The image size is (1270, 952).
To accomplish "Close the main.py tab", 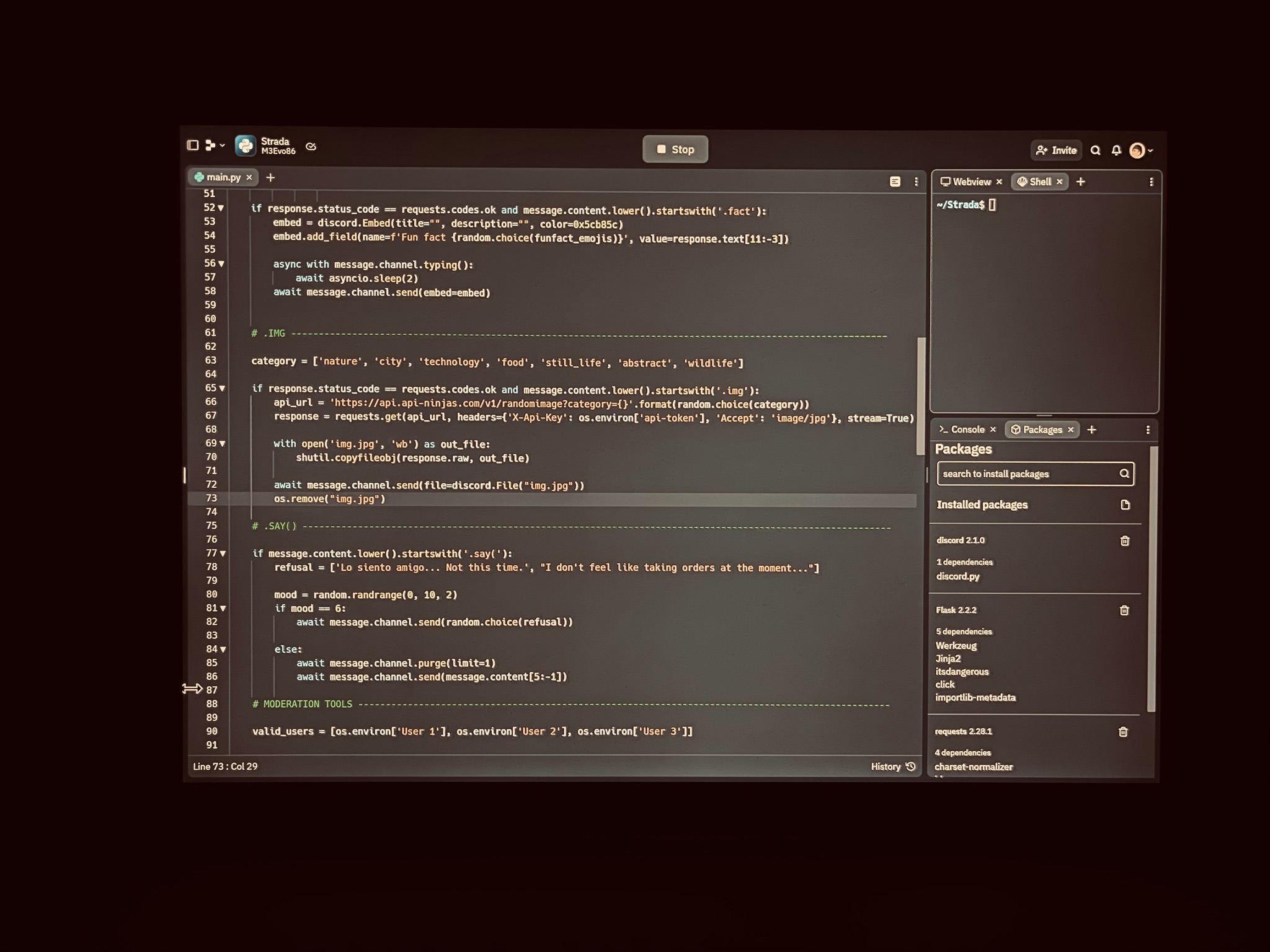I will (249, 177).
